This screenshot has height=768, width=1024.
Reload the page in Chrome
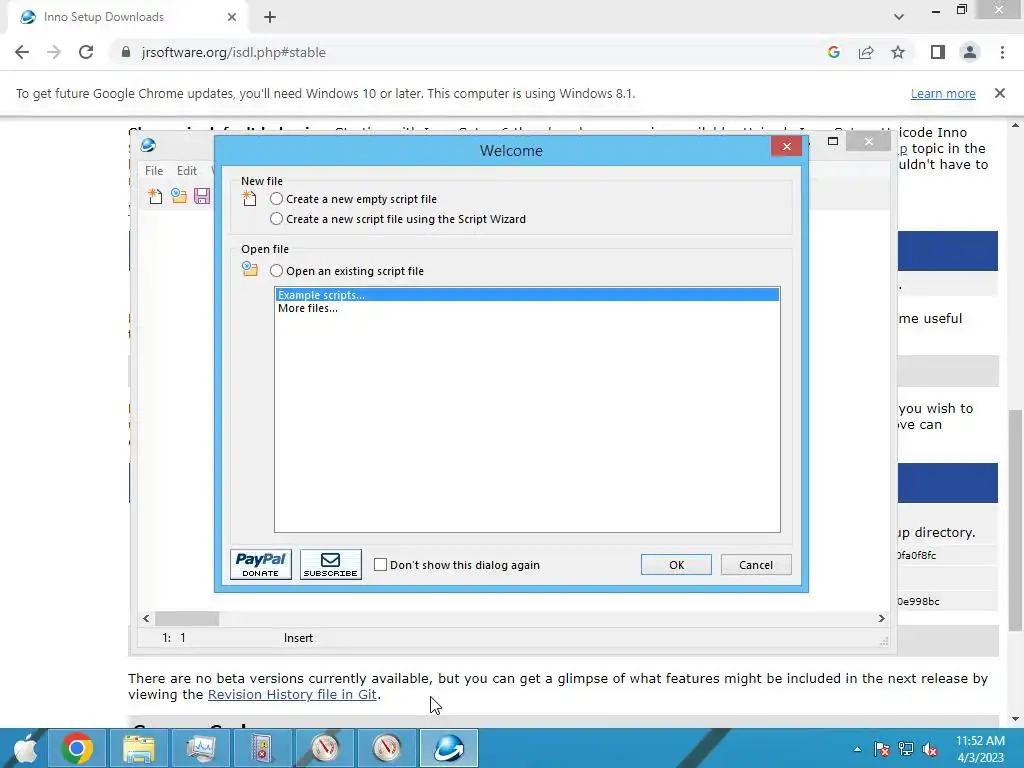tap(86, 52)
